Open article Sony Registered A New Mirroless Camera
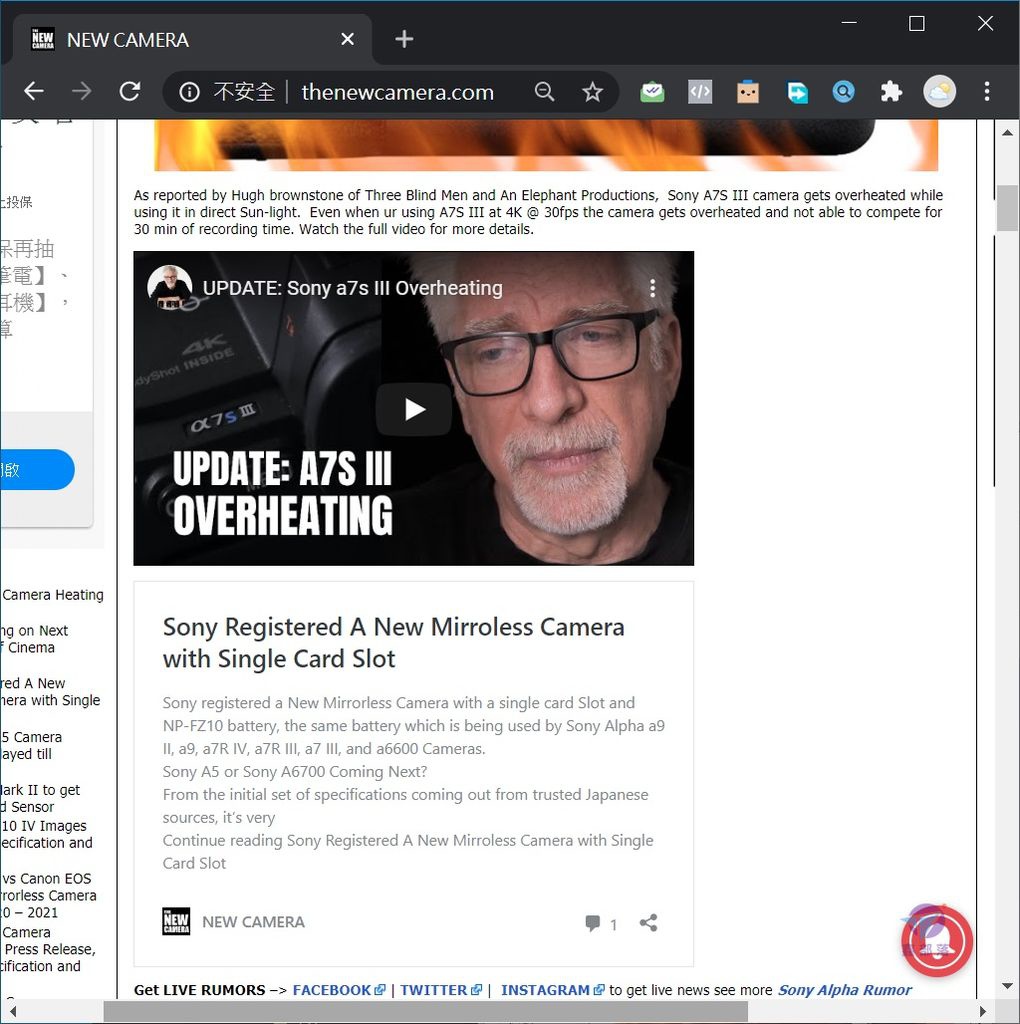Screen dimensions: 1020x1024 (x=393, y=643)
